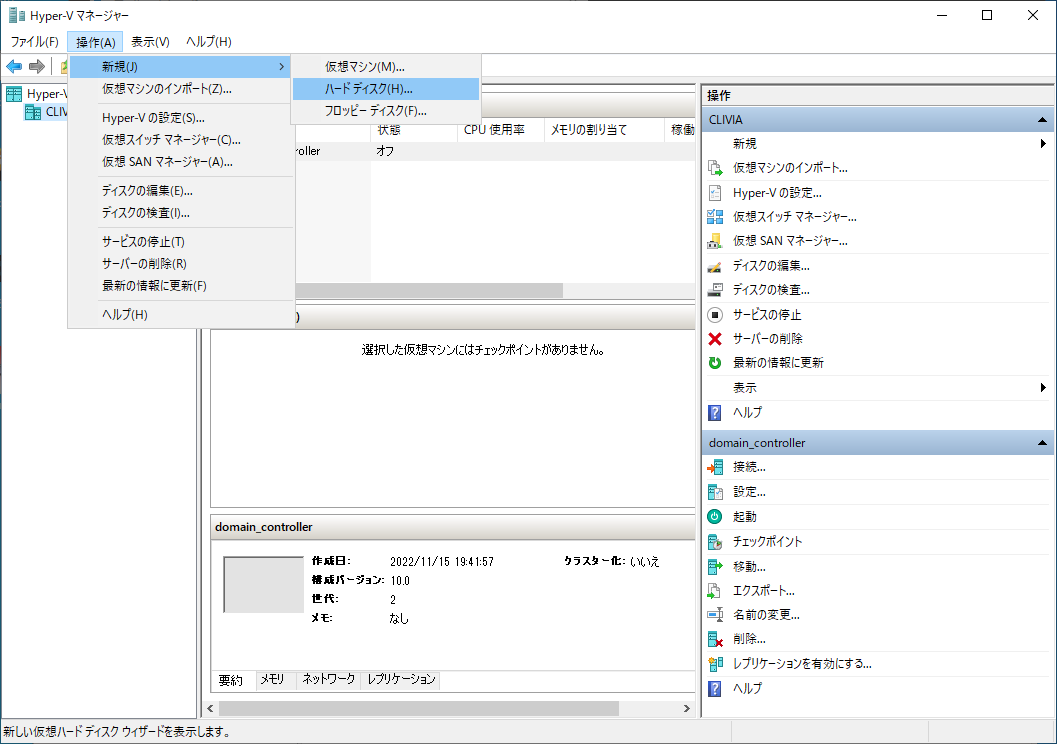Click レプリケーションを有効にする... in actions pane
1057x744 pixels.
click(x=802, y=664)
